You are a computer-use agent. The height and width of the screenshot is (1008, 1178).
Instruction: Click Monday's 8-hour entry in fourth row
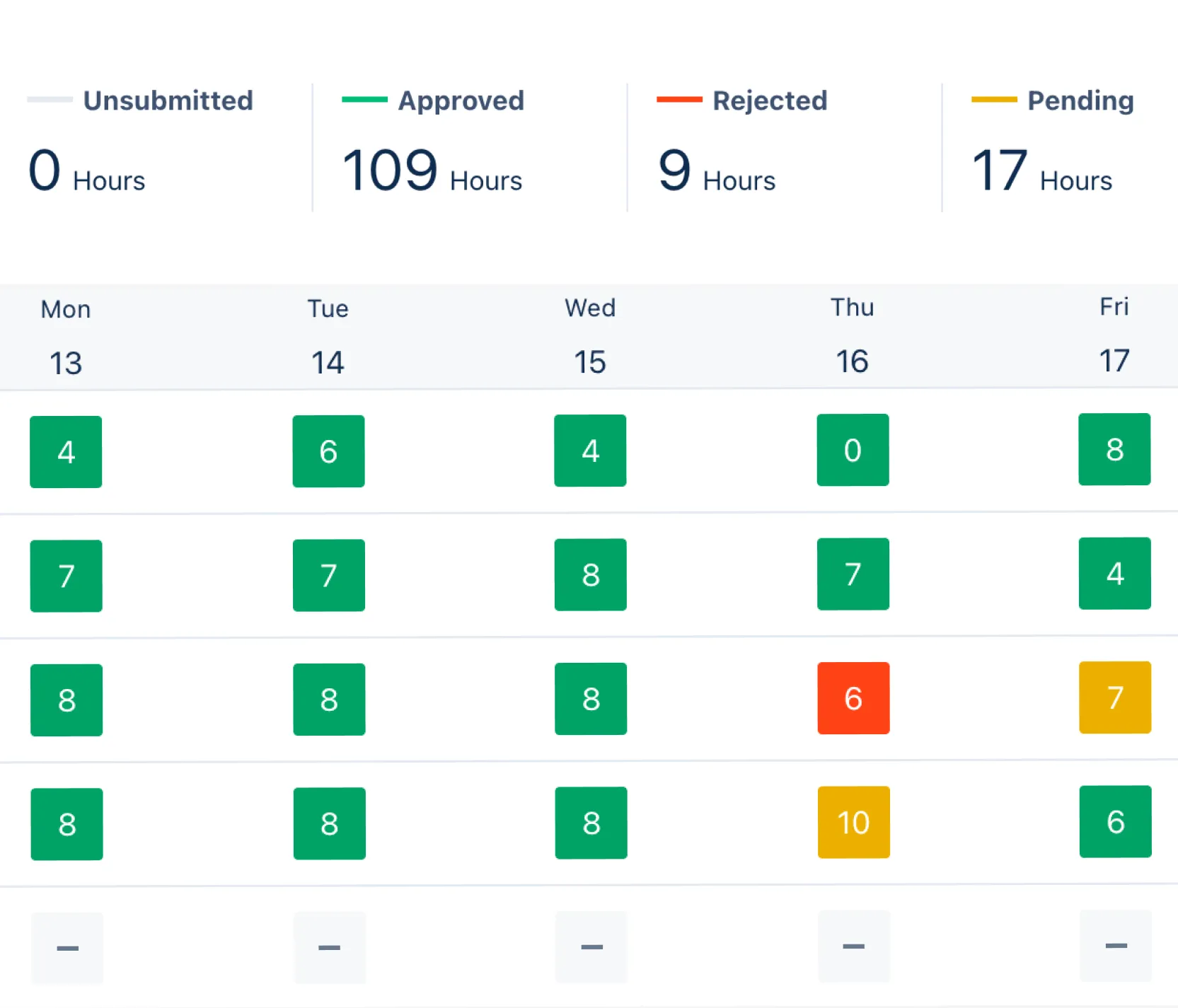[x=67, y=824]
